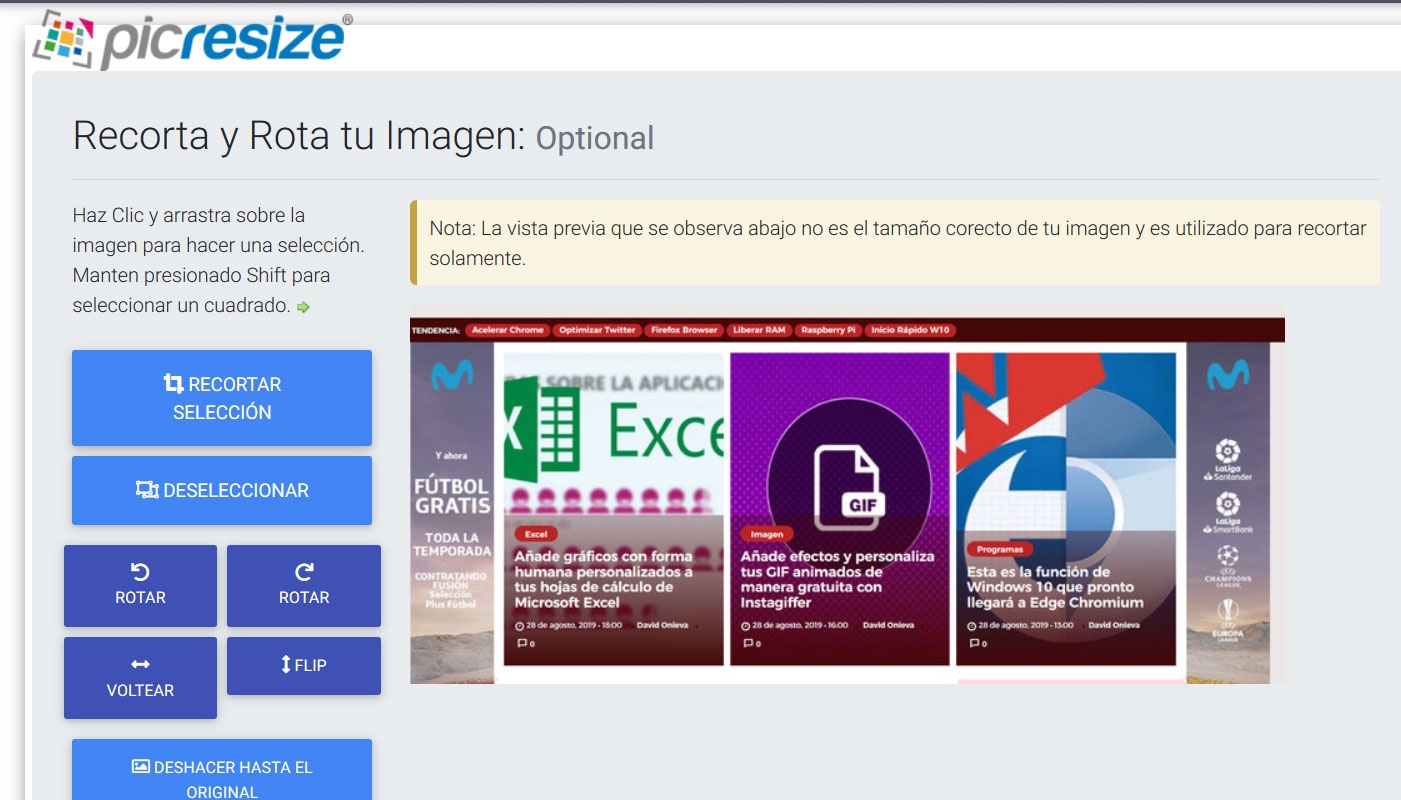Flip image vertically with Flip button
The width and height of the screenshot is (1401, 800).
coord(304,666)
